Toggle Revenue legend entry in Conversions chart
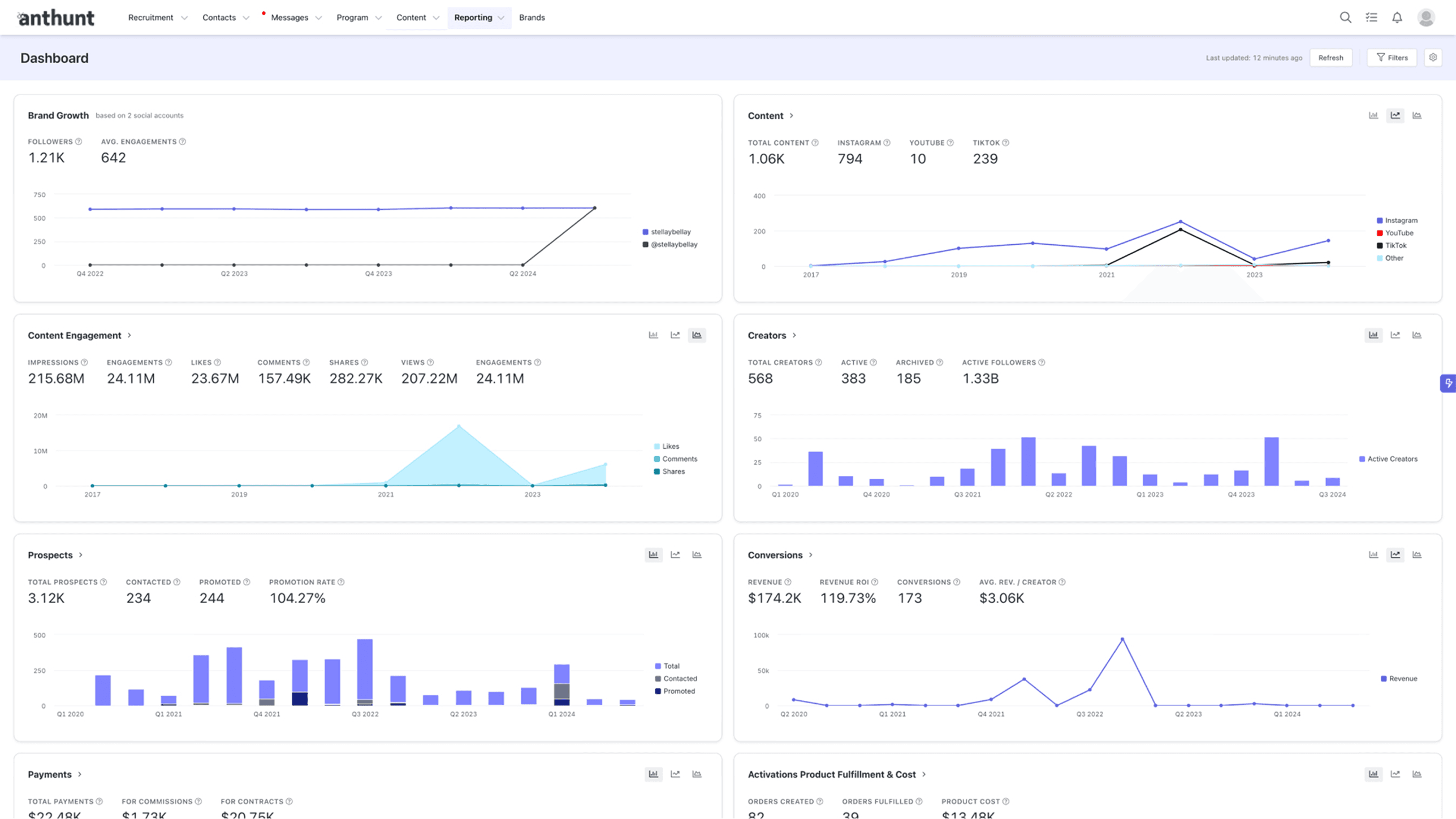Image resolution: width=1456 pixels, height=819 pixels. tap(1399, 679)
